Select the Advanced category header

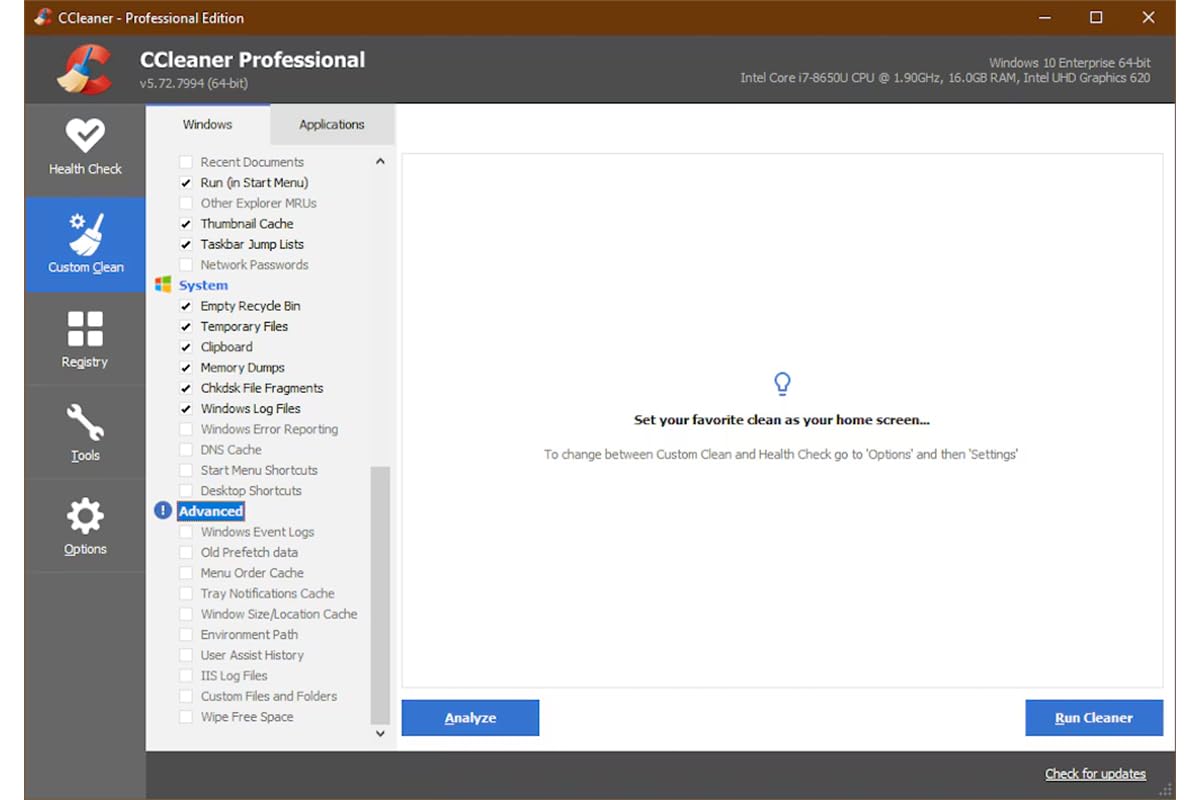(x=211, y=511)
